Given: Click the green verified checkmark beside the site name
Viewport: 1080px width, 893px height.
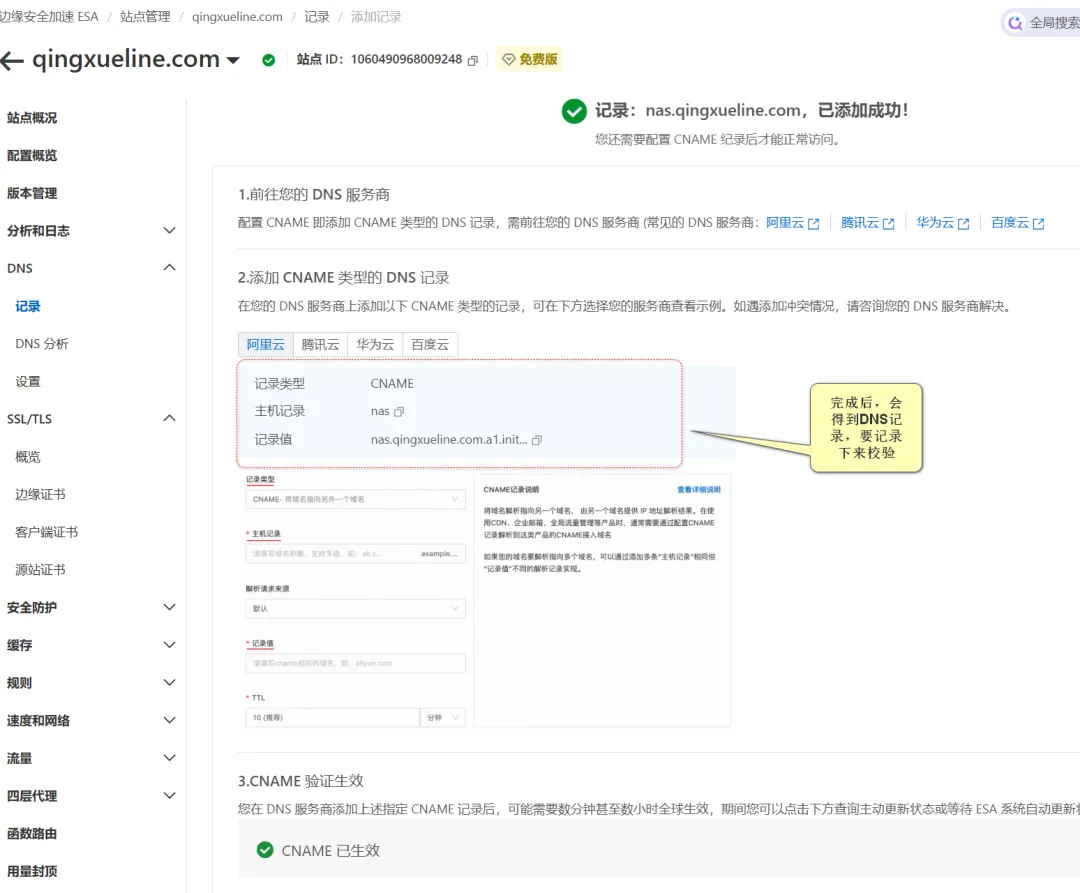Looking at the screenshot, I should click(267, 59).
